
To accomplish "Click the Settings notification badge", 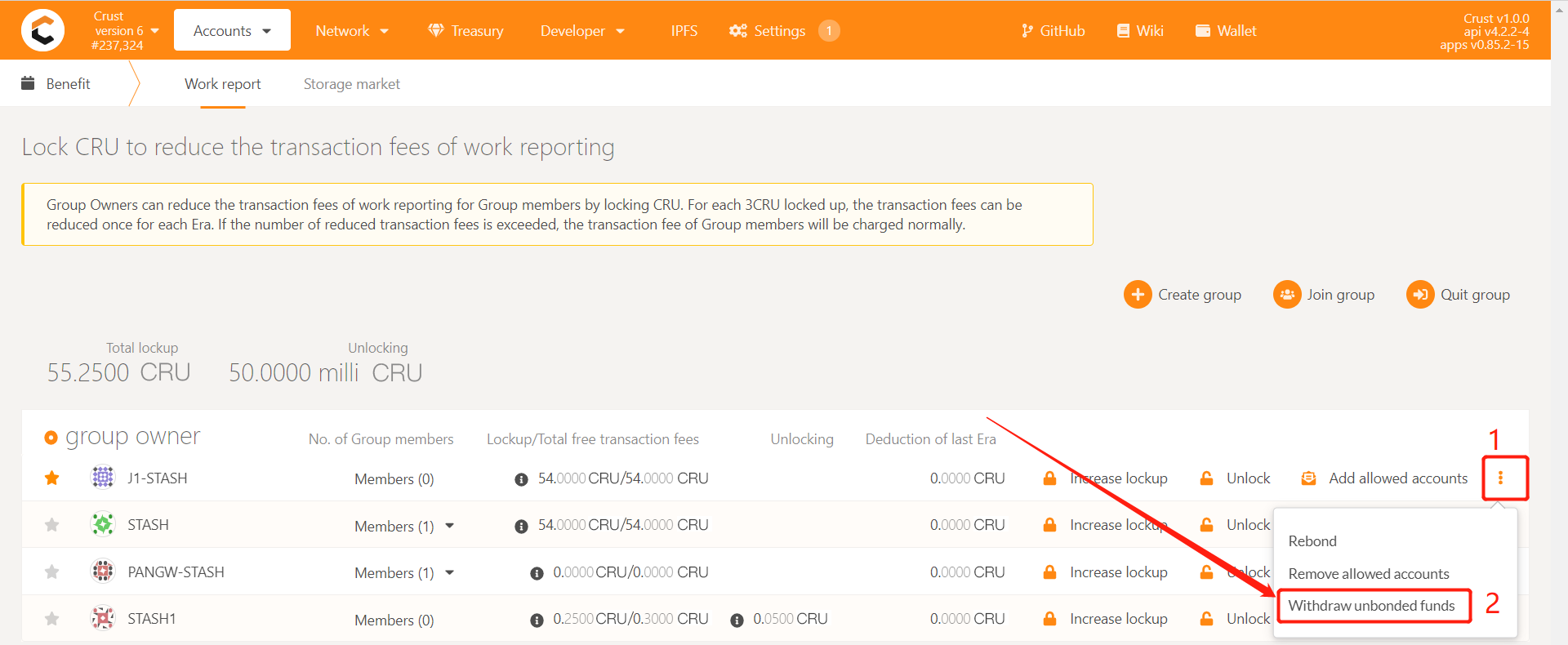I will point(829,30).
